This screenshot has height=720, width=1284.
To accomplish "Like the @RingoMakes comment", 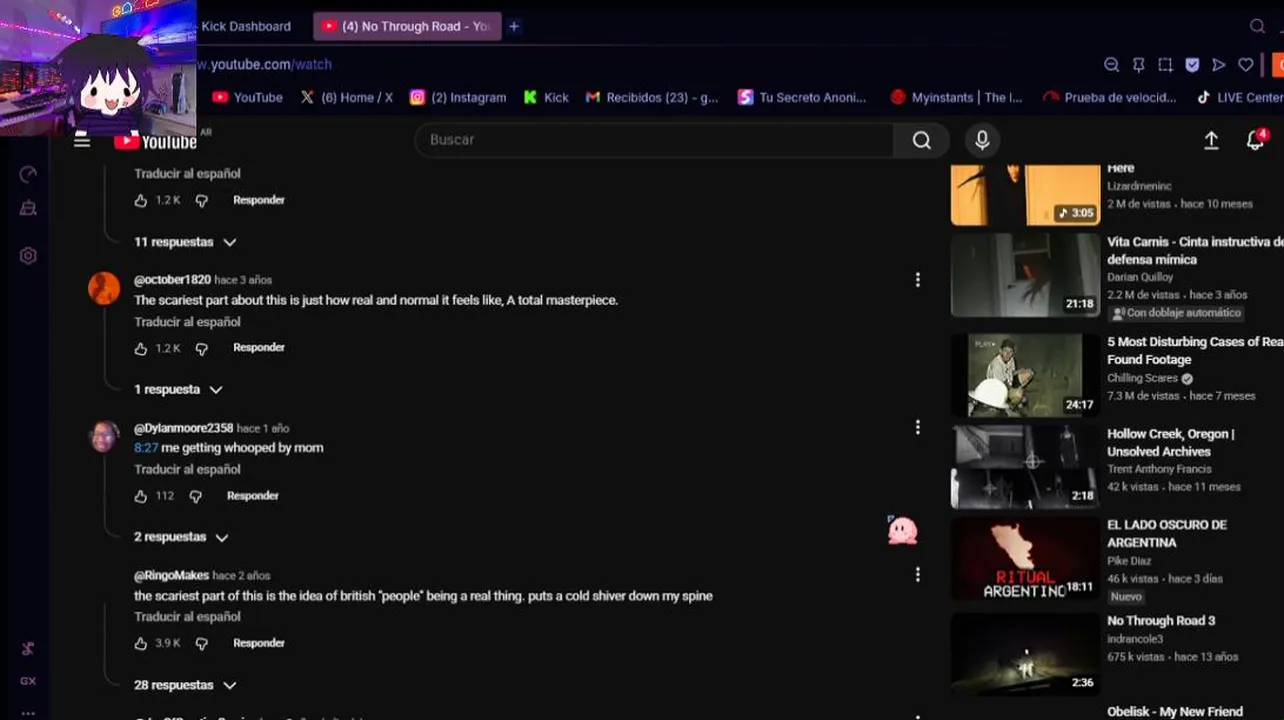I will (141, 643).
